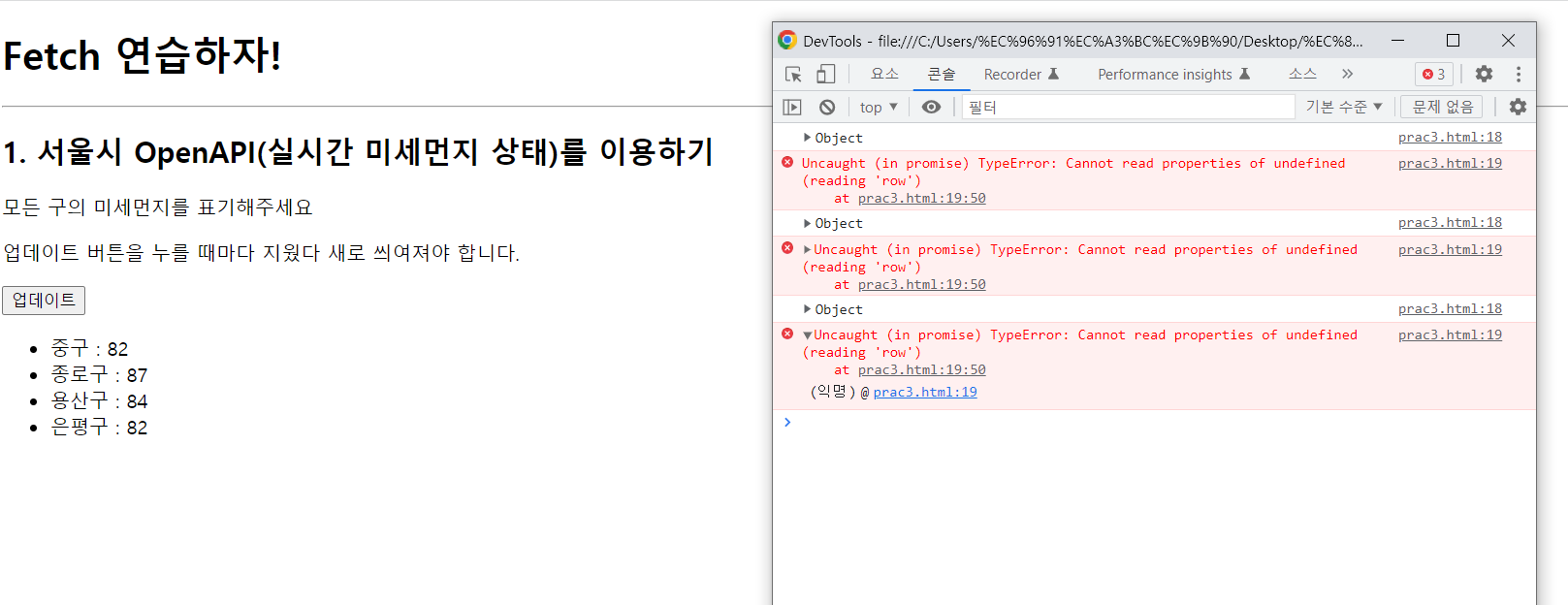Clear the console with the ban icon
1568x605 pixels.
[x=827, y=108]
